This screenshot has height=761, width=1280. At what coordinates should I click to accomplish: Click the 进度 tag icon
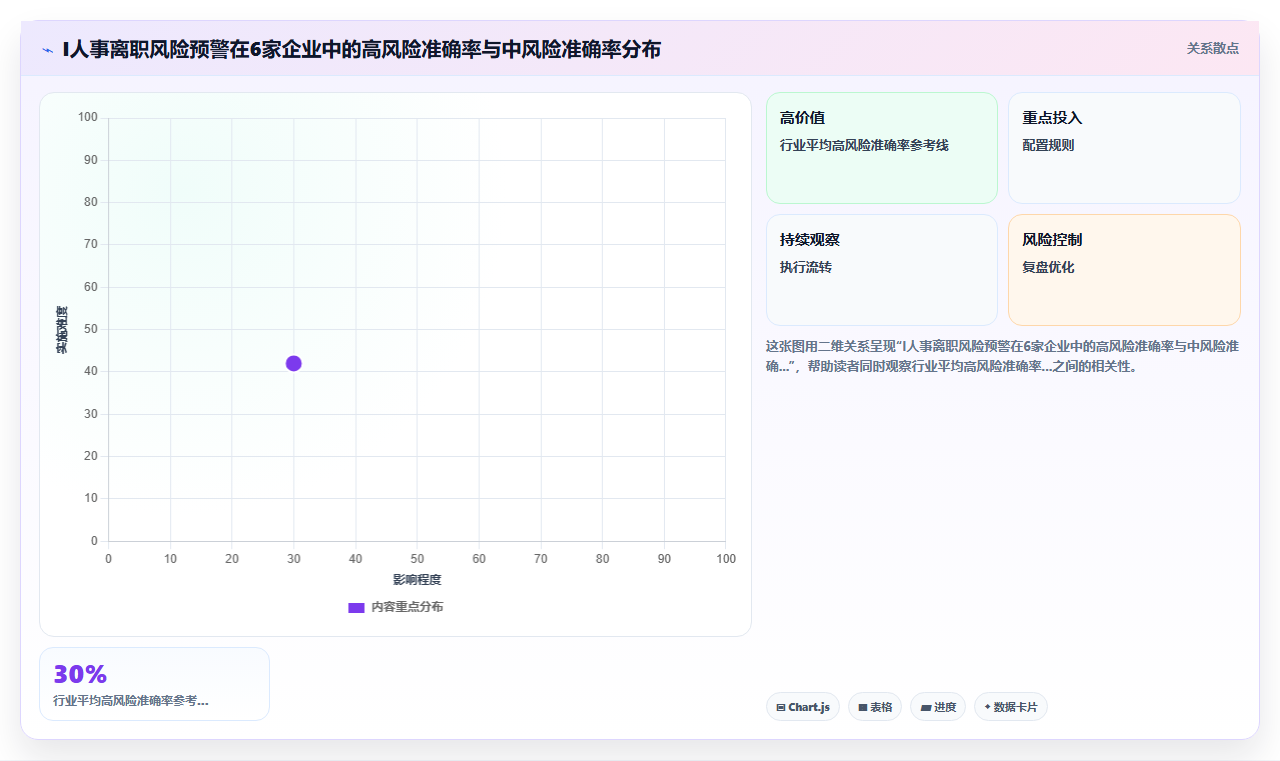click(926, 707)
